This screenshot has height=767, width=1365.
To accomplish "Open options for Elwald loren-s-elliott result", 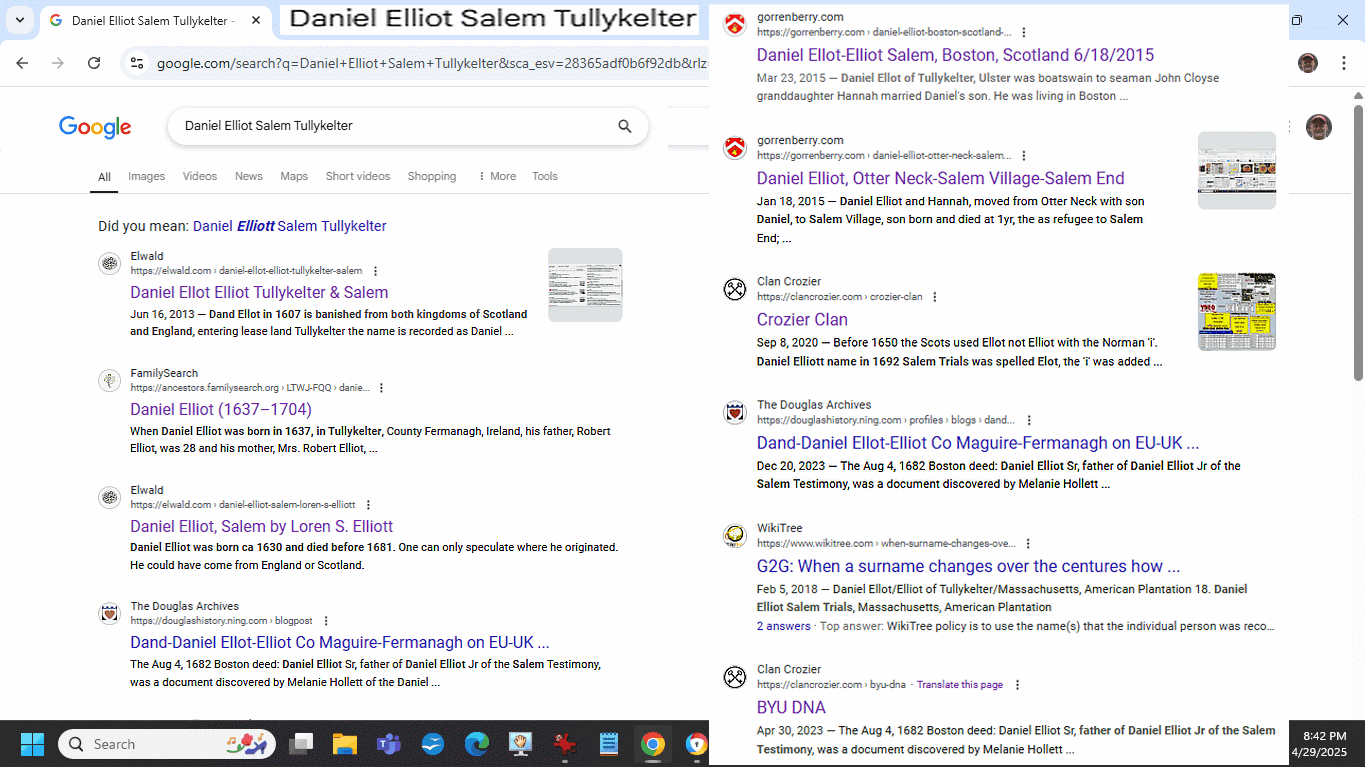I will 368,505.
